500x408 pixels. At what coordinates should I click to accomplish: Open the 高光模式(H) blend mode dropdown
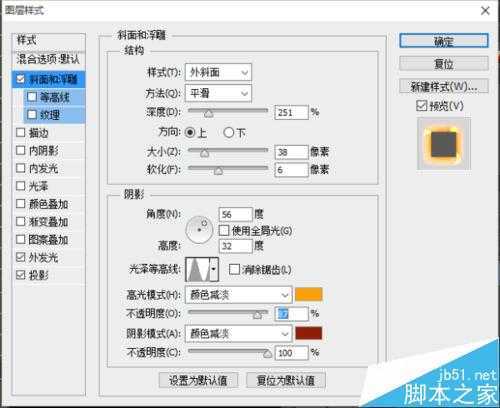point(239,295)
